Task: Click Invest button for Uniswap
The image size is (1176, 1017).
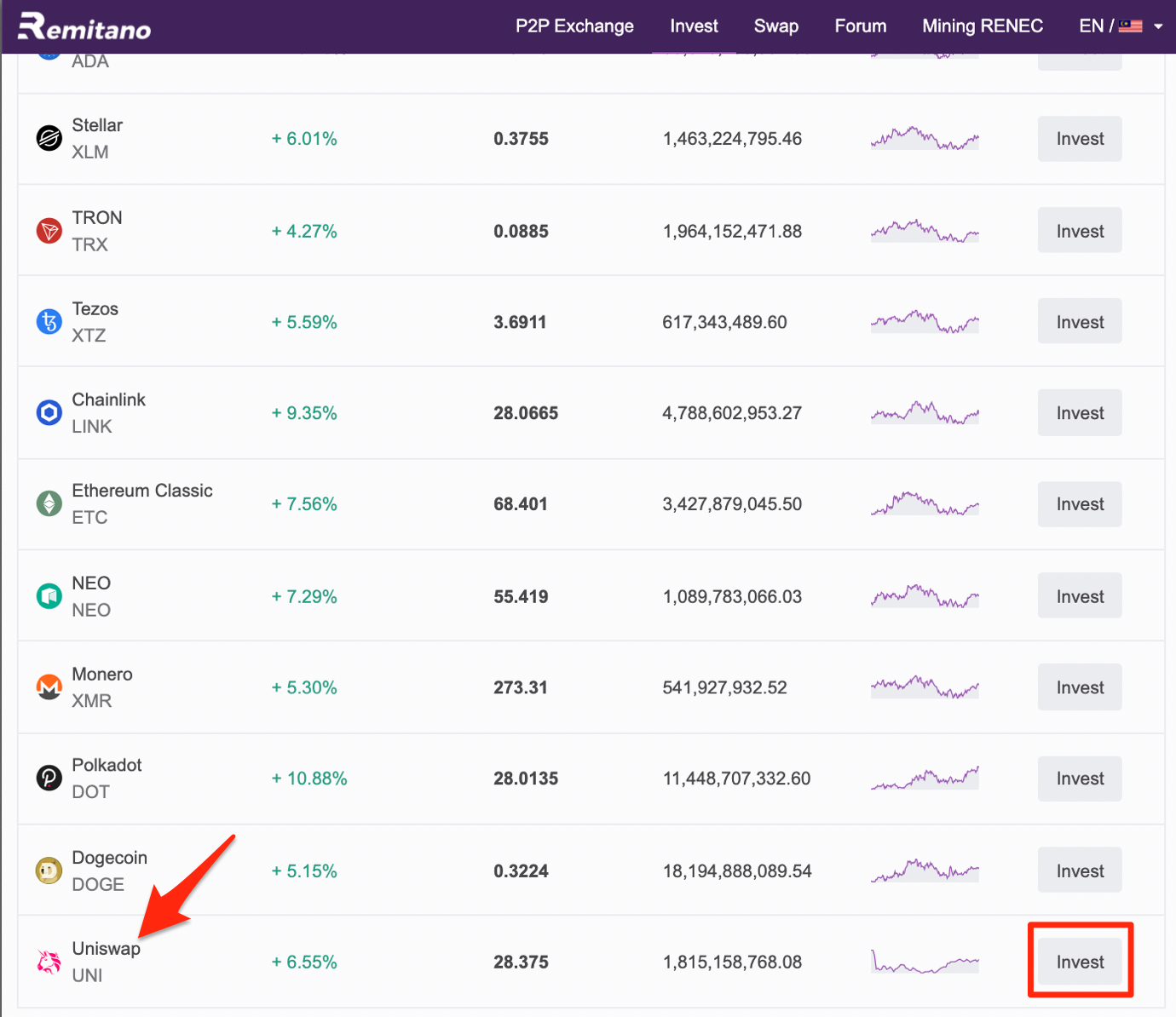Action: [x=1080, y=962]
